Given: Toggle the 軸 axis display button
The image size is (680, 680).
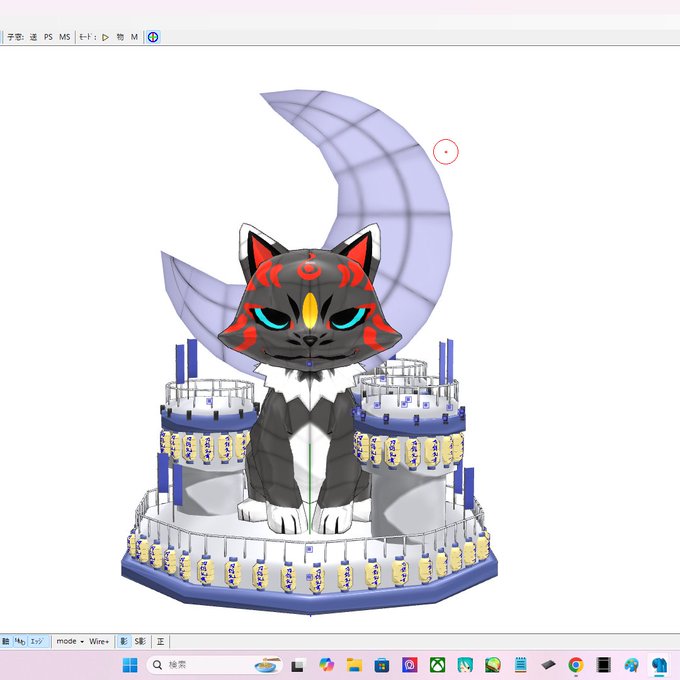Looking at the screenshot, I should pos(5,641).
